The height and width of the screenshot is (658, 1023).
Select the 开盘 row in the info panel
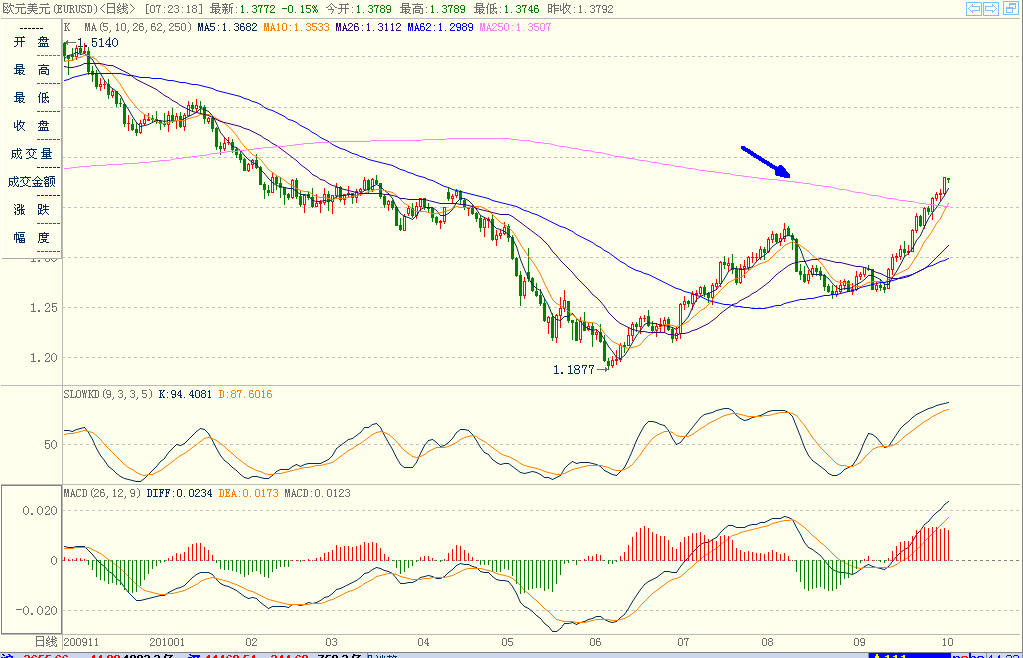(x=31, y=42)
